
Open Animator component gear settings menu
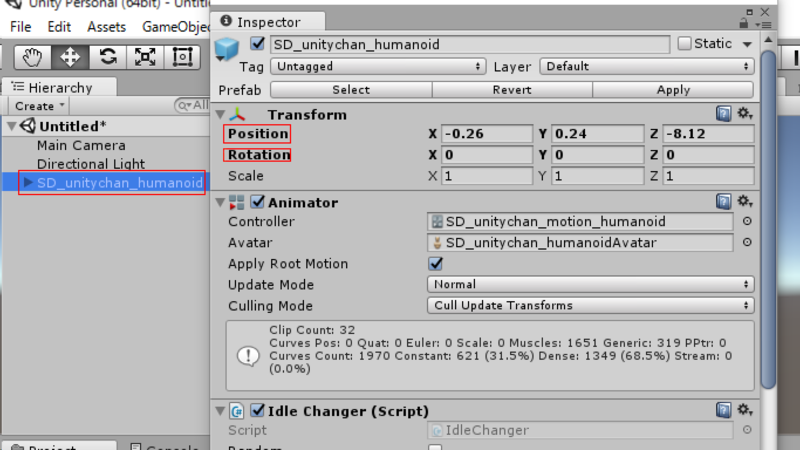(x=745, y=202)
